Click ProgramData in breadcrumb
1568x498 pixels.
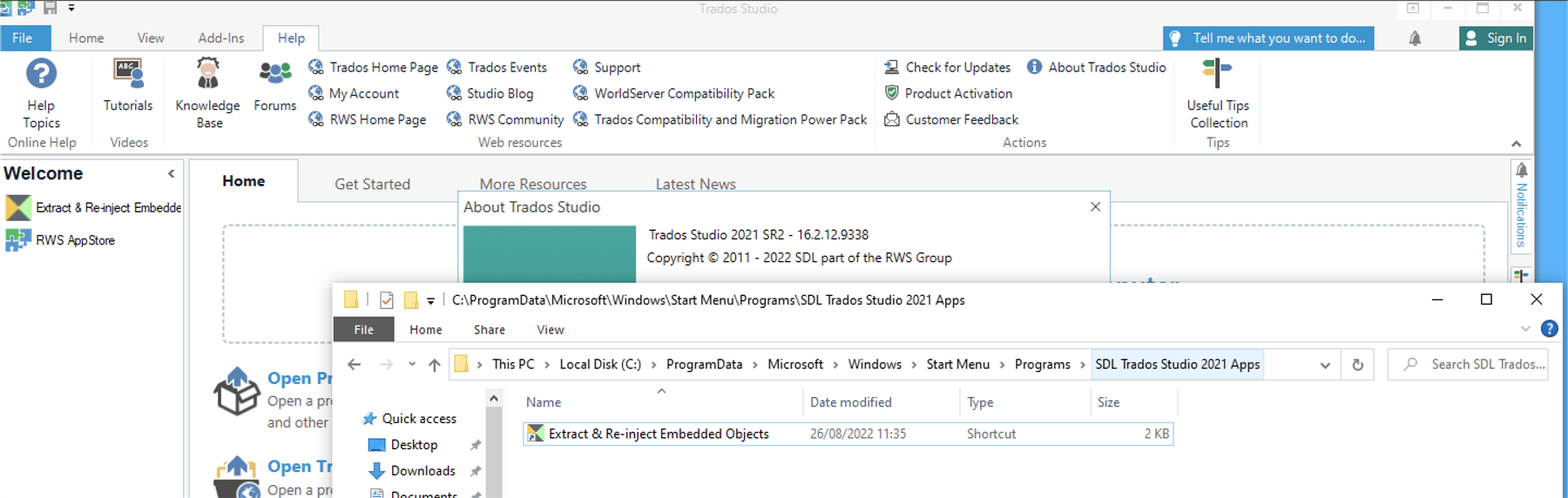(705, 365)
